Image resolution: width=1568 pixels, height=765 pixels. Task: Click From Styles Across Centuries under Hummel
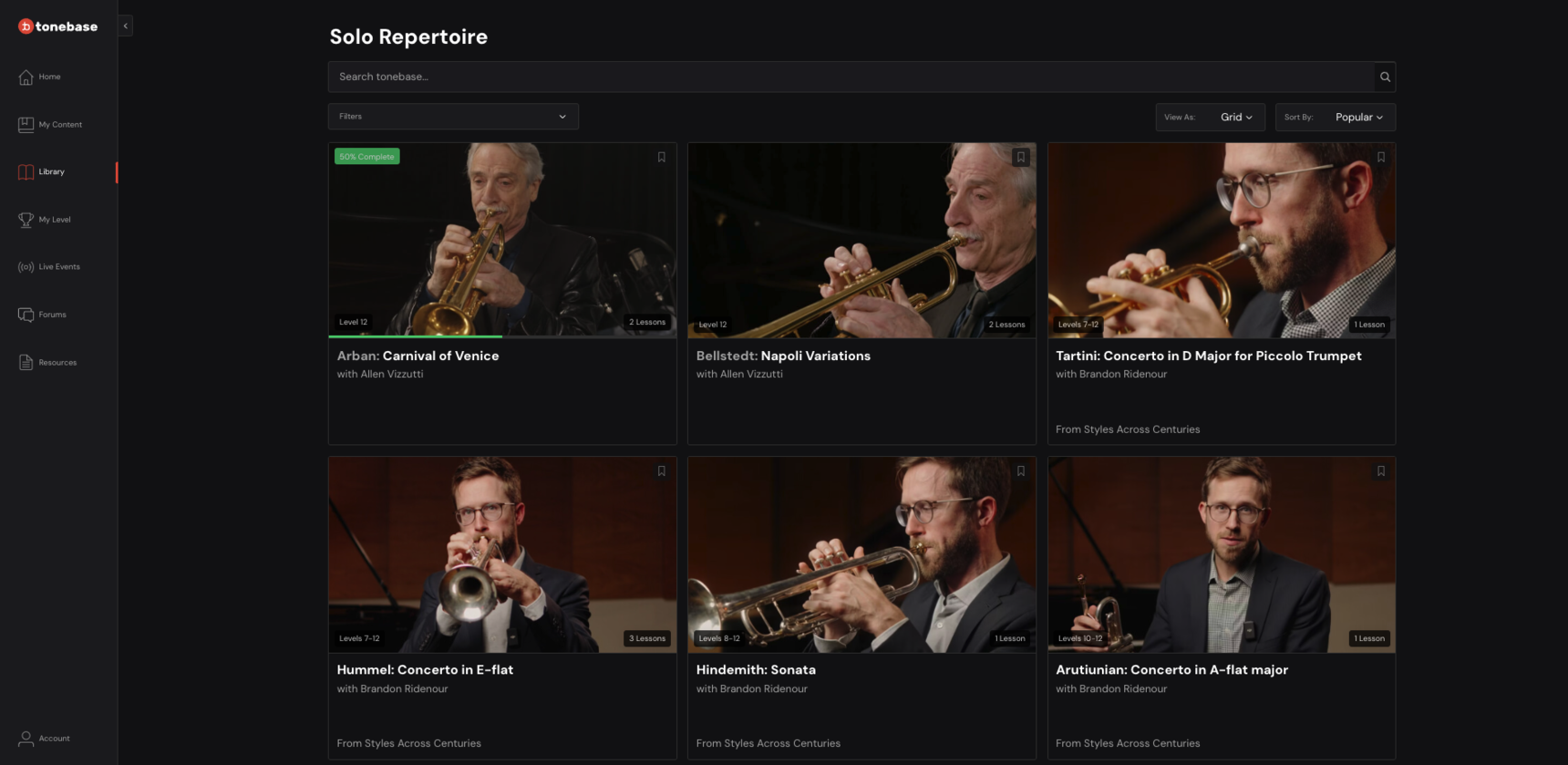pos(408,743)
